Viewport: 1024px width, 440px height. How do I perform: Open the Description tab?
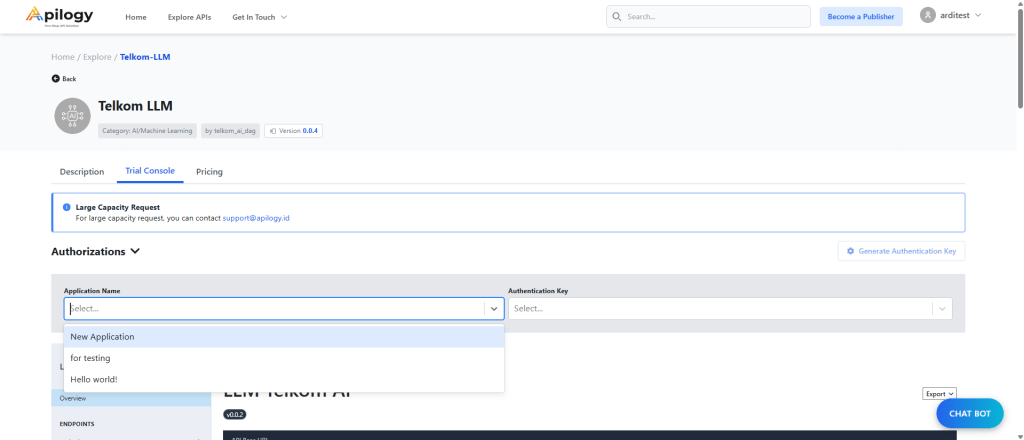(82, 172)
